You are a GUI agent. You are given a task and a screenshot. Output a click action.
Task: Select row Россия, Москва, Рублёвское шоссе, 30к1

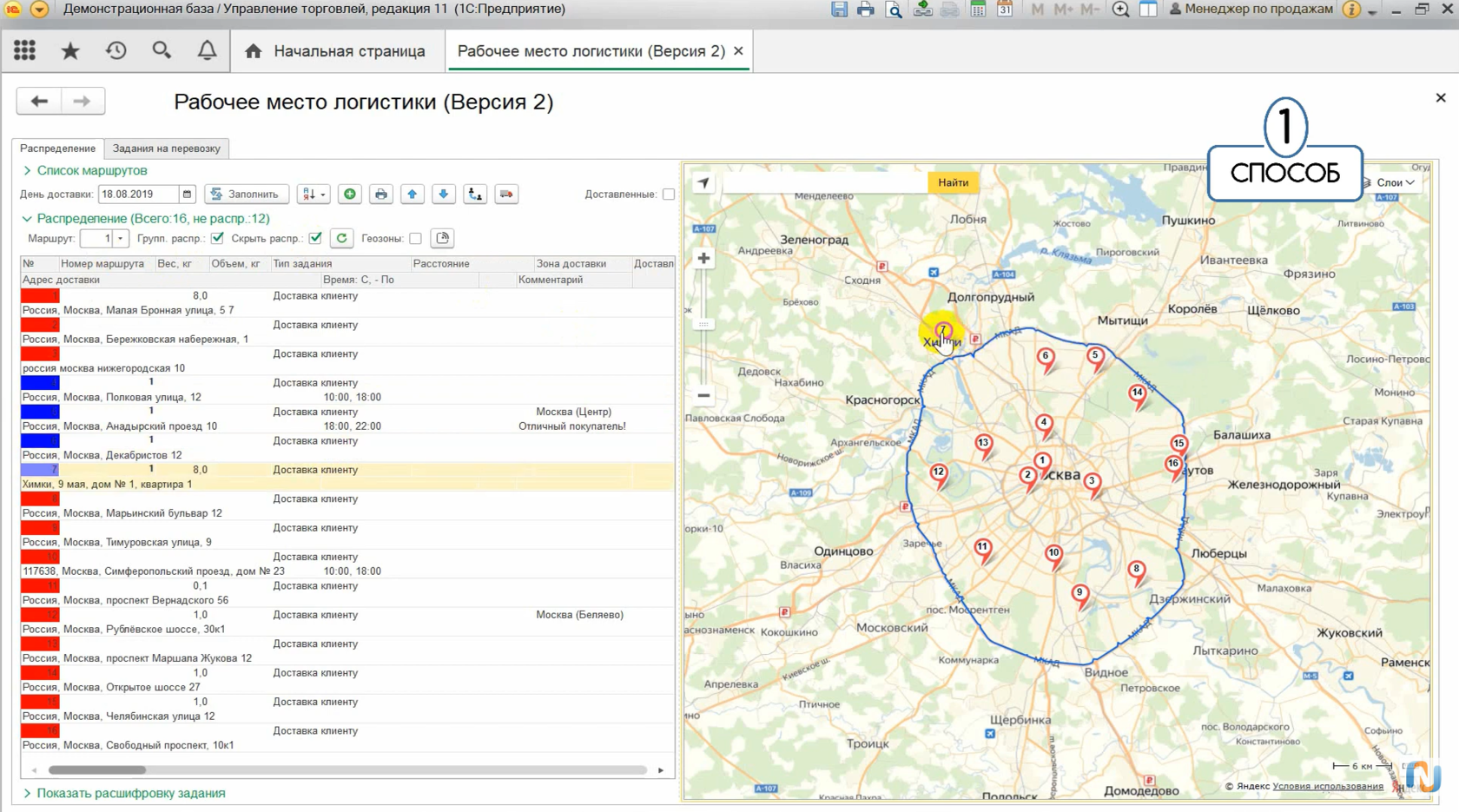click(347, 622)
